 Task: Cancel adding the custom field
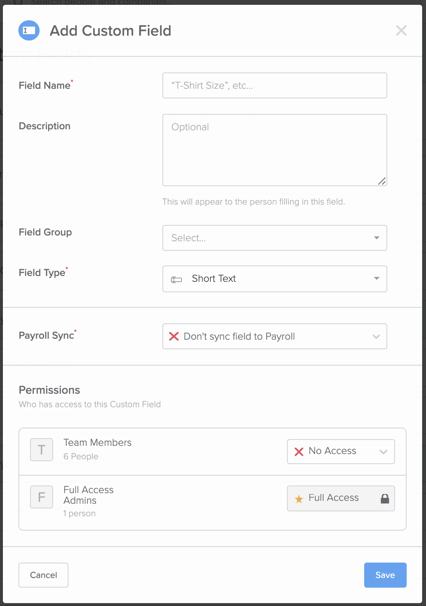pyautogui.click(x=43, y=575)
